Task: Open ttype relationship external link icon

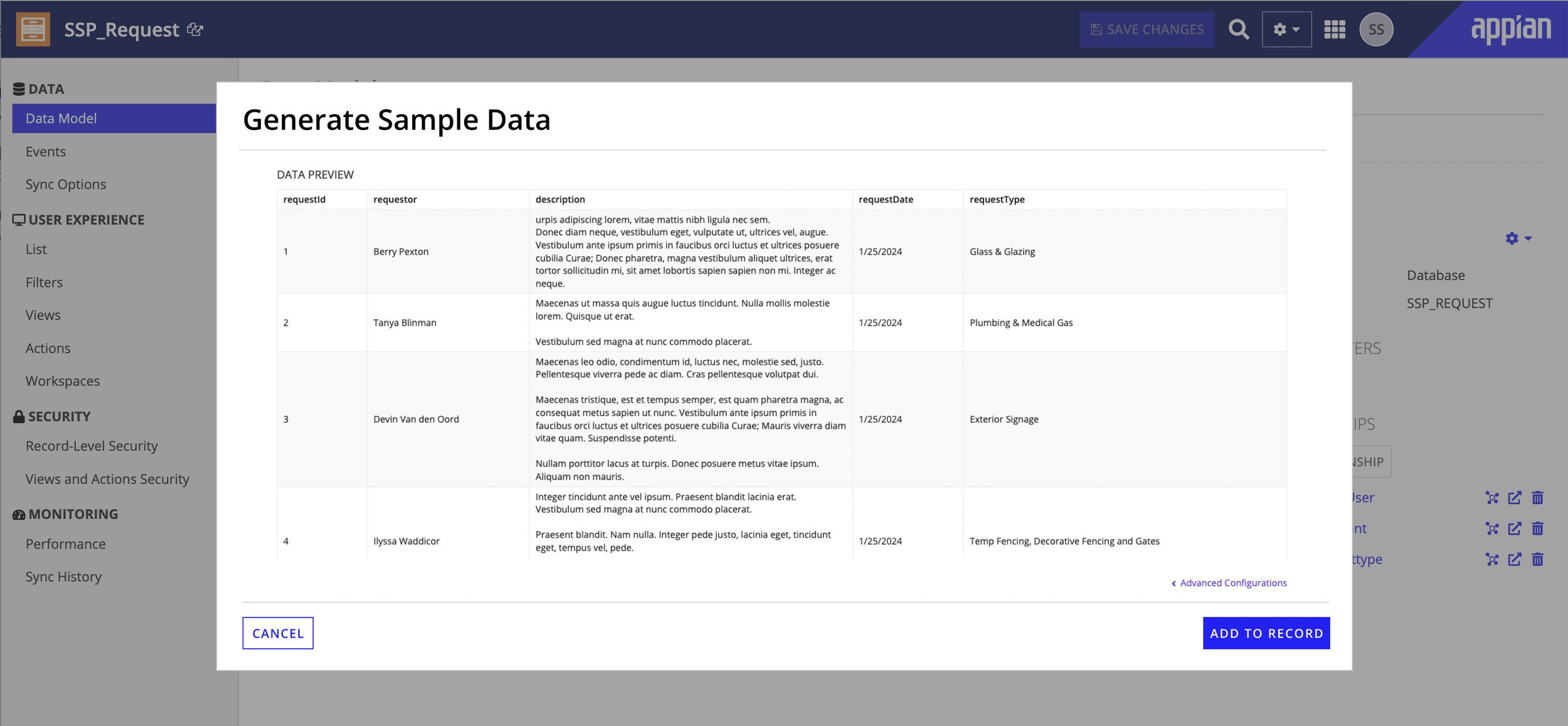Action: 1514,558
